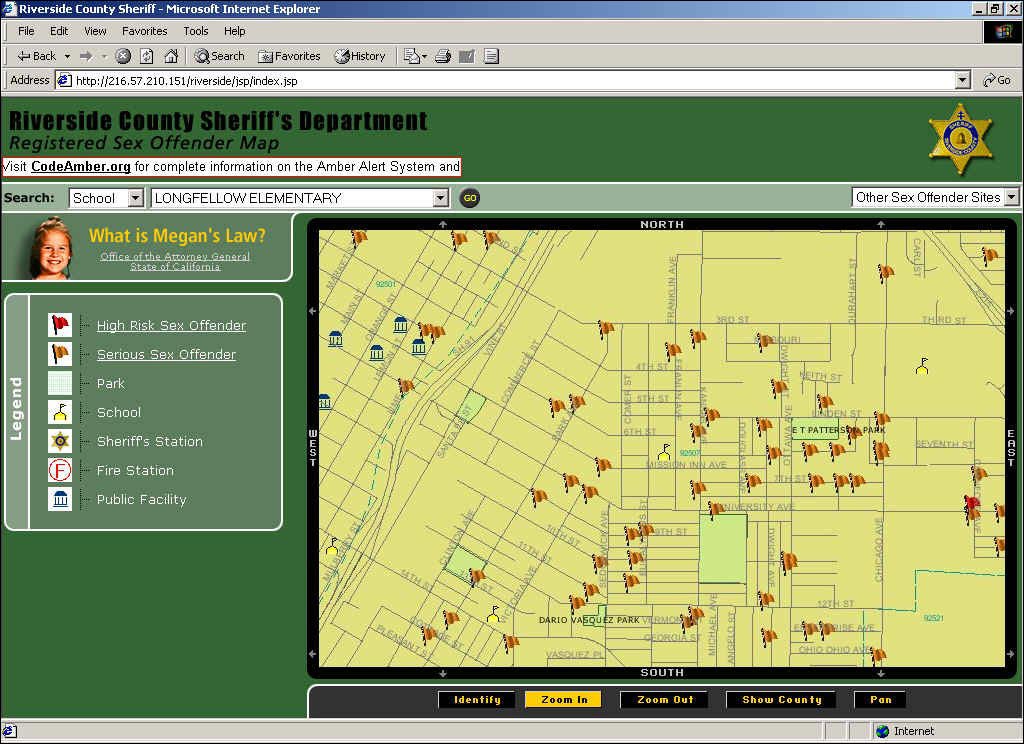Click the Dario Vasquez Park label
Image resolution: width=1024 pixels, height=744 pixels.
click(588, 620)
